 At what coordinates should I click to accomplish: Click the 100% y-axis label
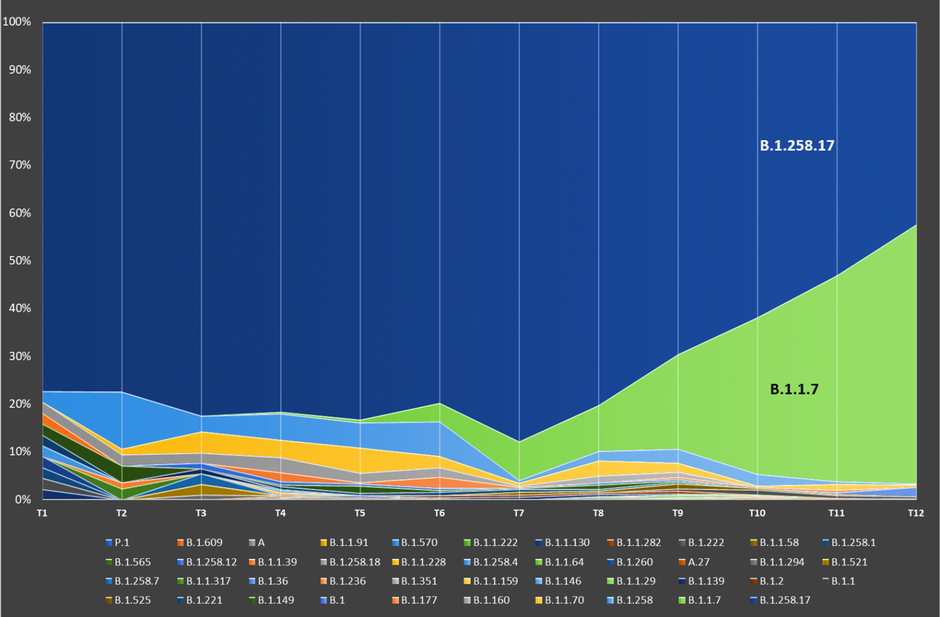pos(18,22)
